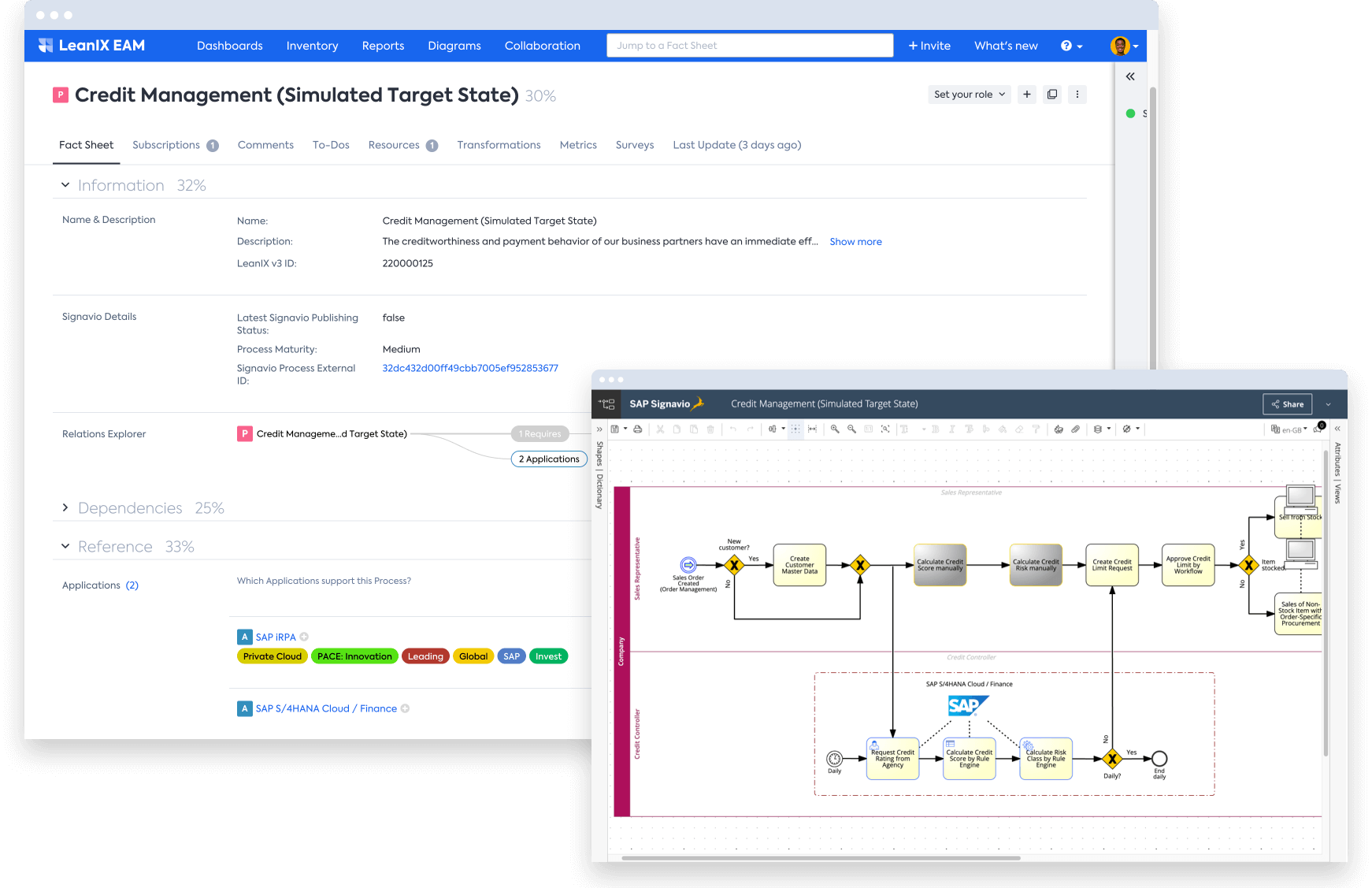Click the PACE: Innovation green tag

pyautogui.click(x=354, y=656)
